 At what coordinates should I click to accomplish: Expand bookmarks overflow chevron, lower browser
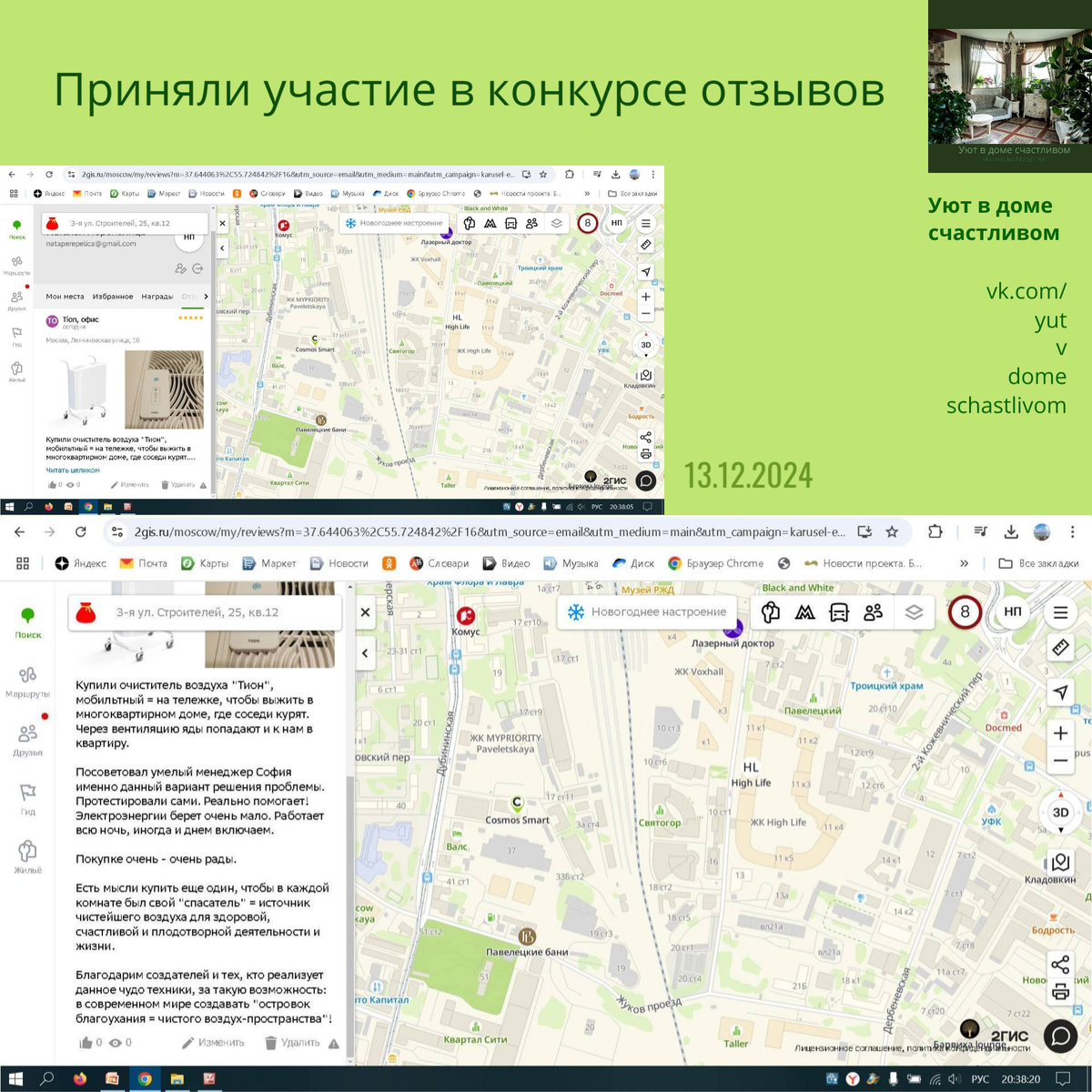(x=964, y=563)
